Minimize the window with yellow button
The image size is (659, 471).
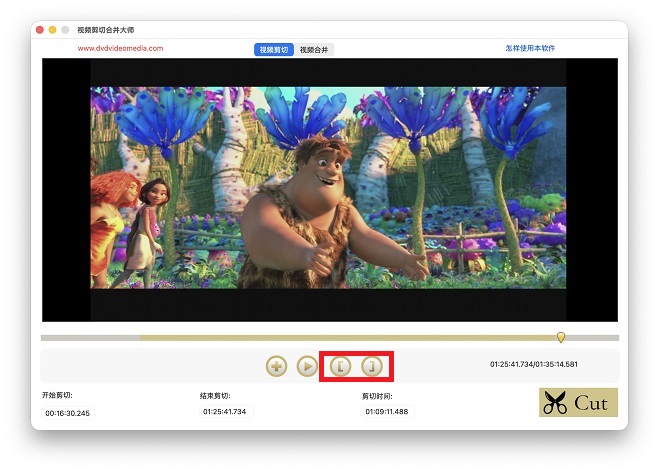[x=53, y=31]
